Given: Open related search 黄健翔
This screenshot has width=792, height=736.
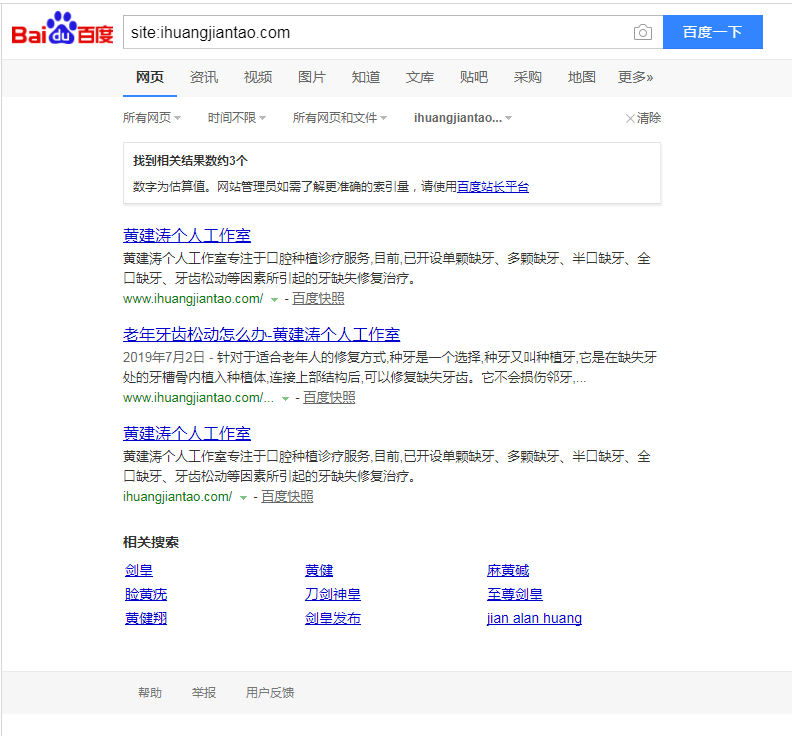Looking at the screenshot, I should tap(146, 618).
